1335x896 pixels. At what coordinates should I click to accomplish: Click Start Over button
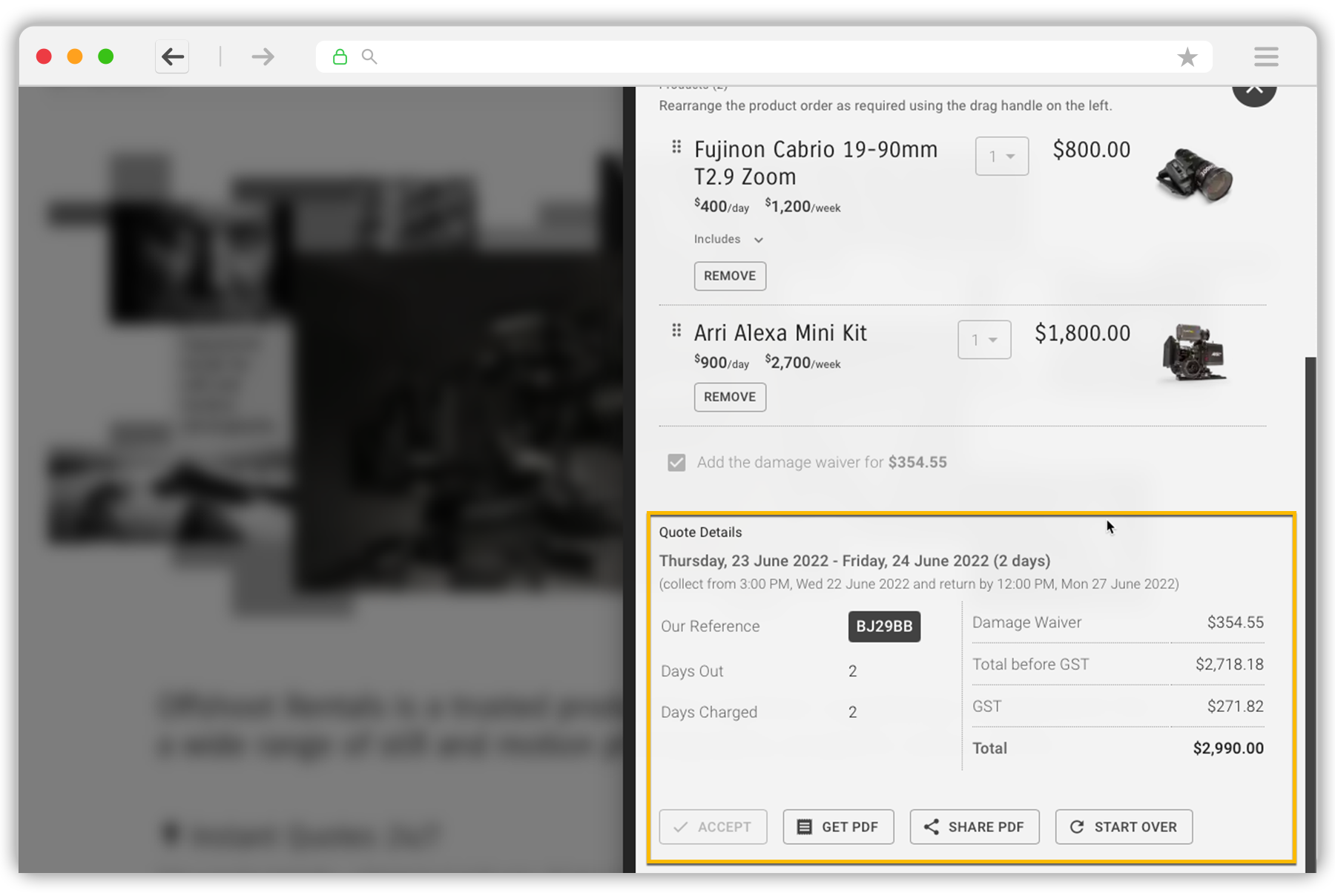1124,827
